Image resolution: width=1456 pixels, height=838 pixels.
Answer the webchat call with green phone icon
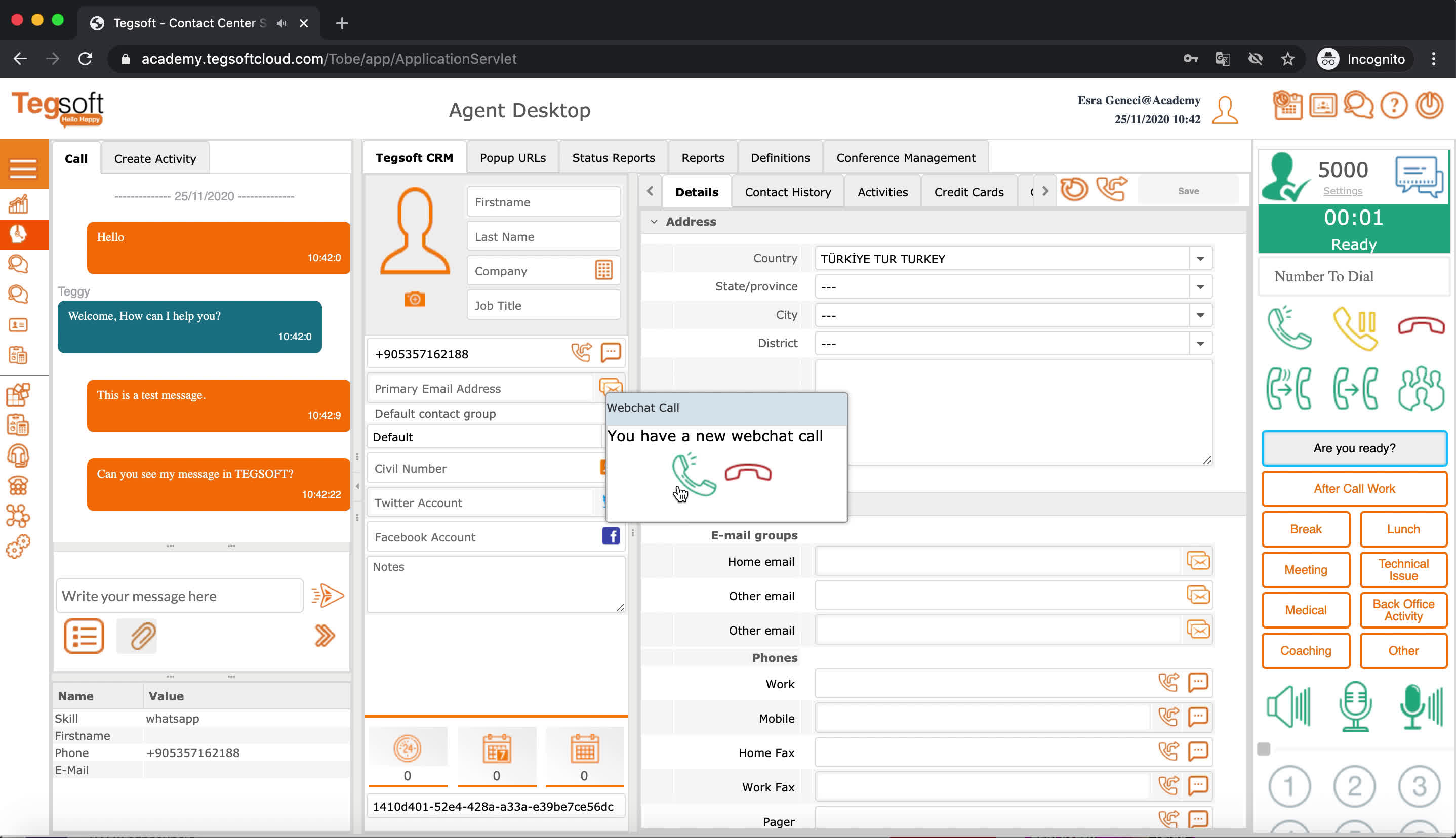(694, 475)
